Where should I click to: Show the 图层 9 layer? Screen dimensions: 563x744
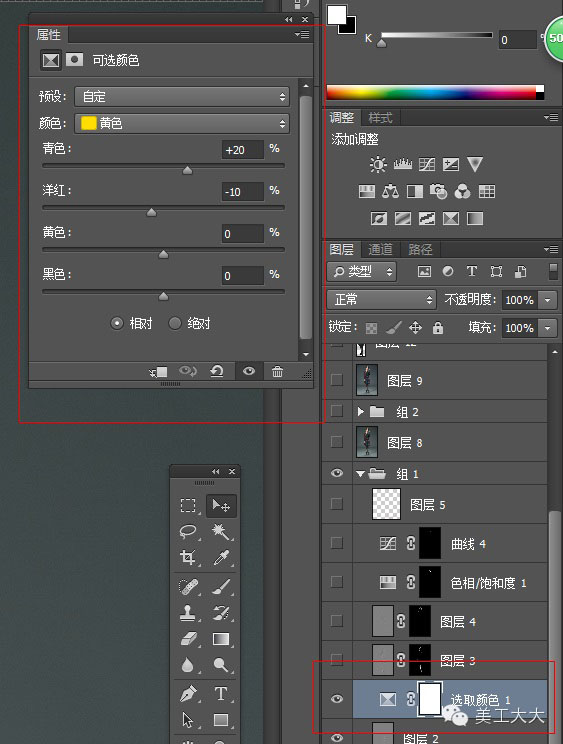coord(337,380)
